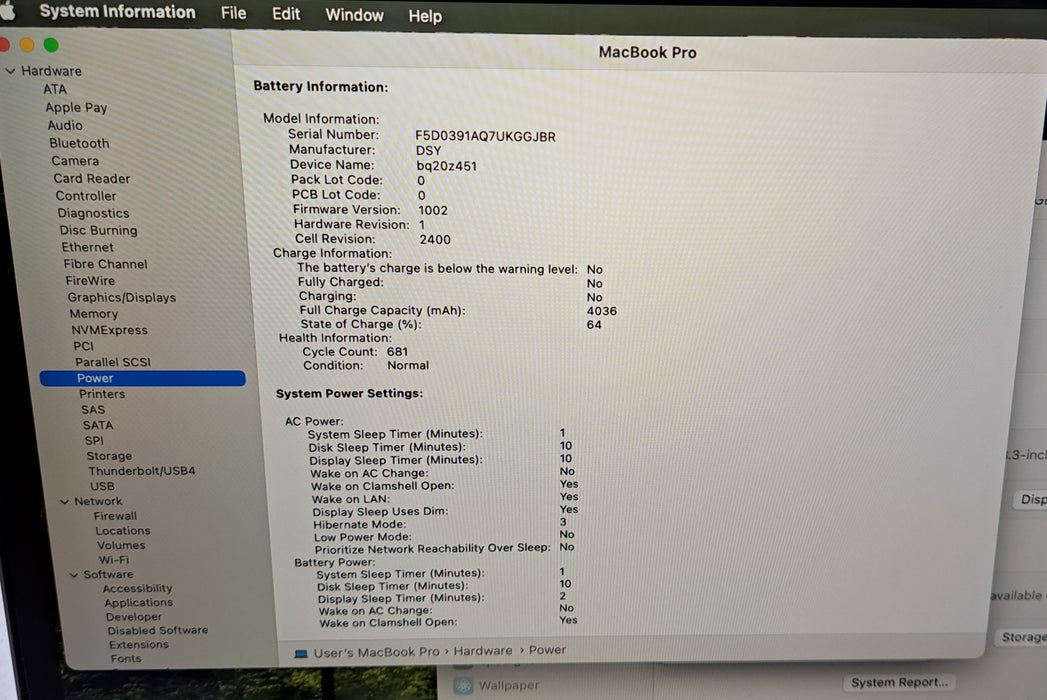The image size is (1047, 700).
Task: Select Parallel SCSI in the sidebar
Action: pyautogui.click(x=113, y=362)
